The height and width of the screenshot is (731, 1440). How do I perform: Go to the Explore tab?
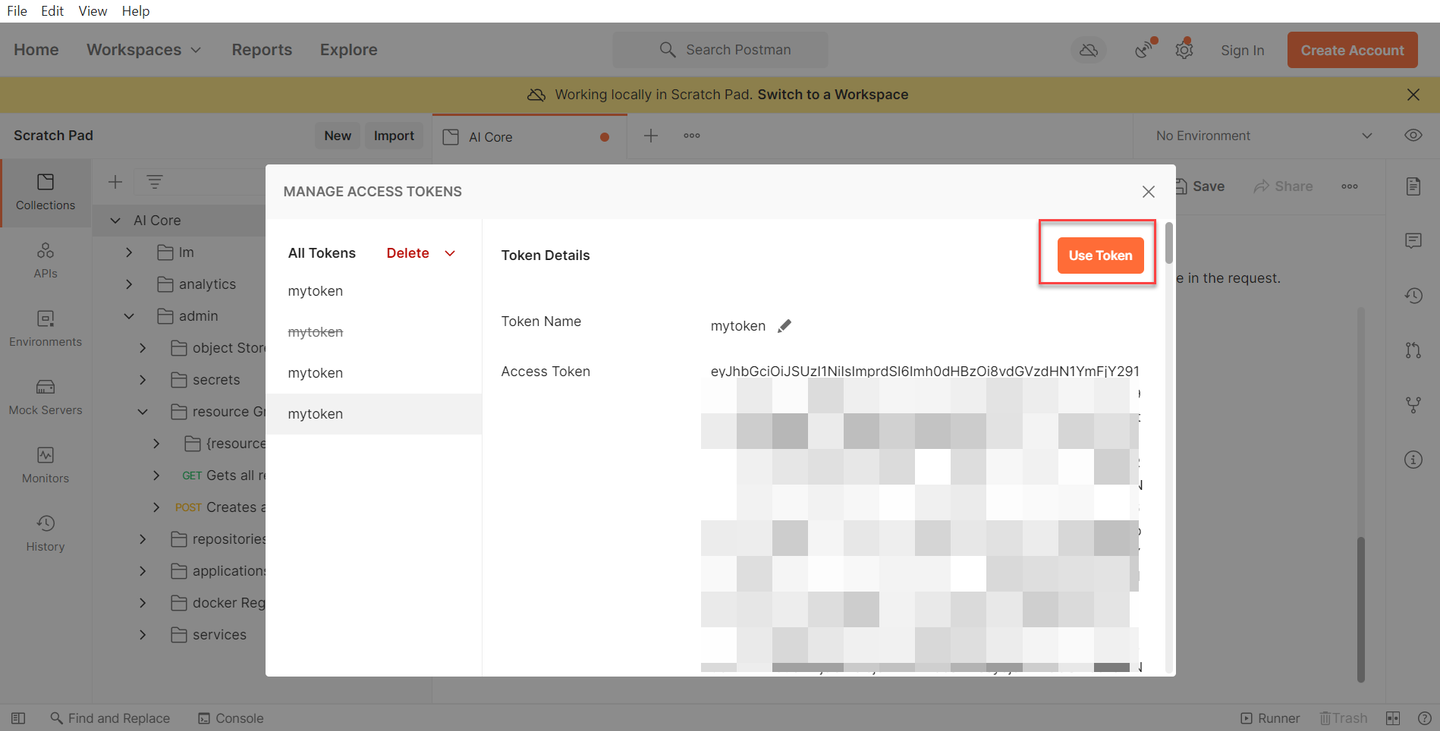click(349, 50)
